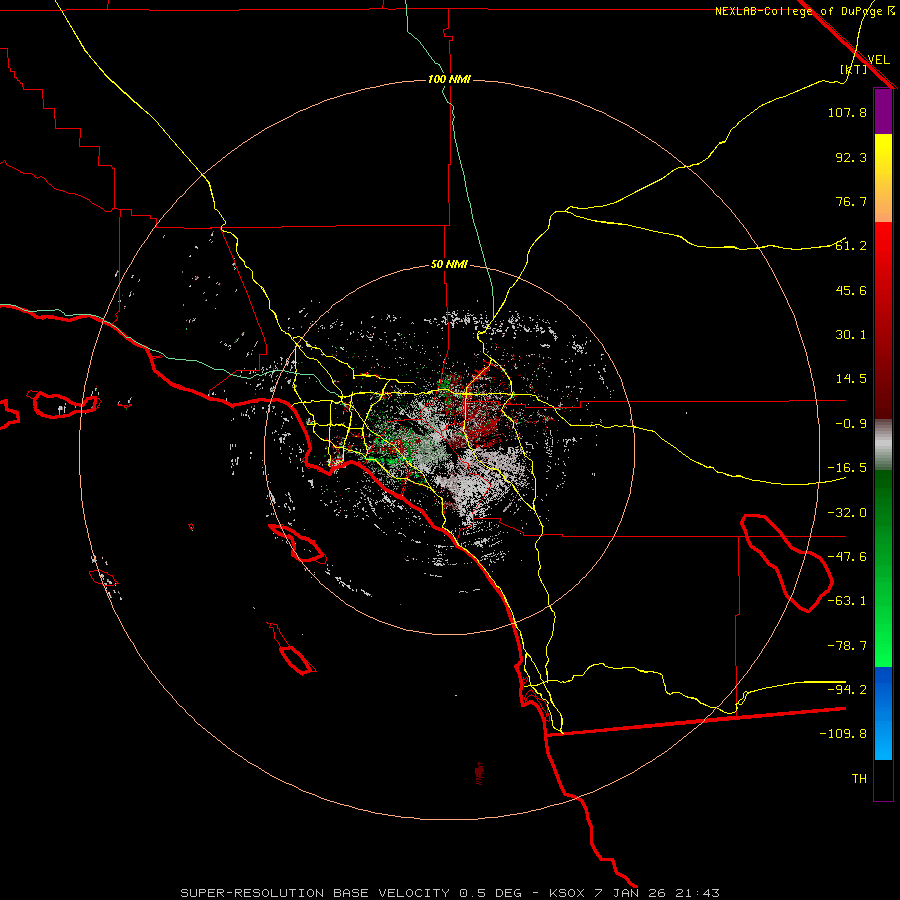Select the -0.9 scale value
900x900 pixels.
(851, 424)
